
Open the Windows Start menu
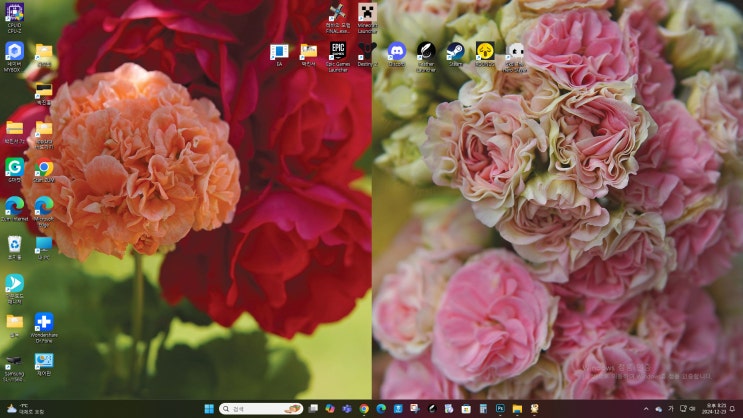(208, 409)
